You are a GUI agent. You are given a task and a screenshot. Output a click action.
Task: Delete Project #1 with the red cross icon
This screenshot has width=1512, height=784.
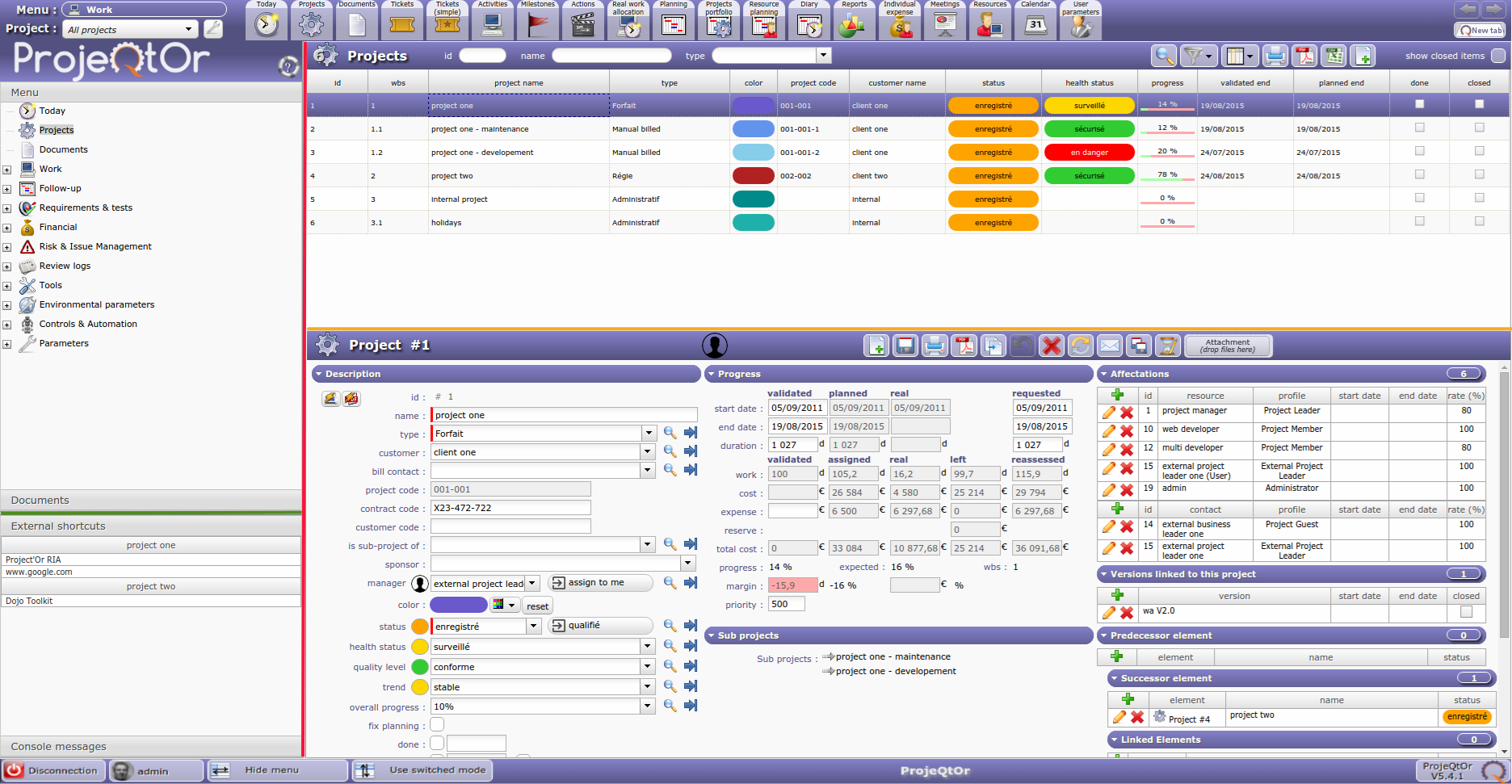click(1052, 346)
